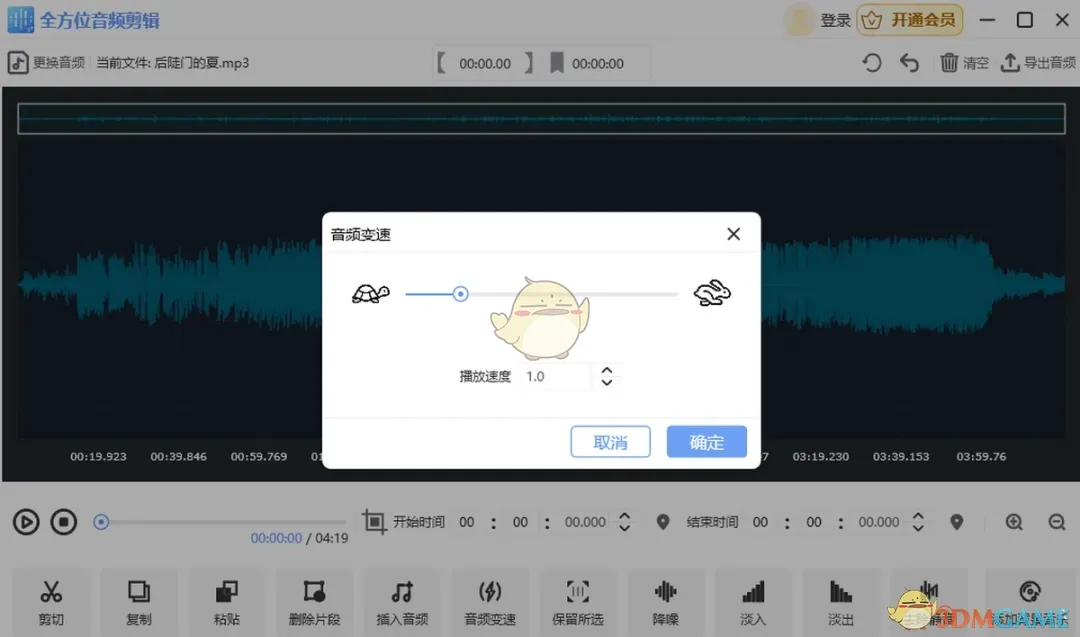Increase playback speed with the up stepper arrow
The height and width of the screenshot is (637, 1080).
pyautogui.click(x=607, y=370)
